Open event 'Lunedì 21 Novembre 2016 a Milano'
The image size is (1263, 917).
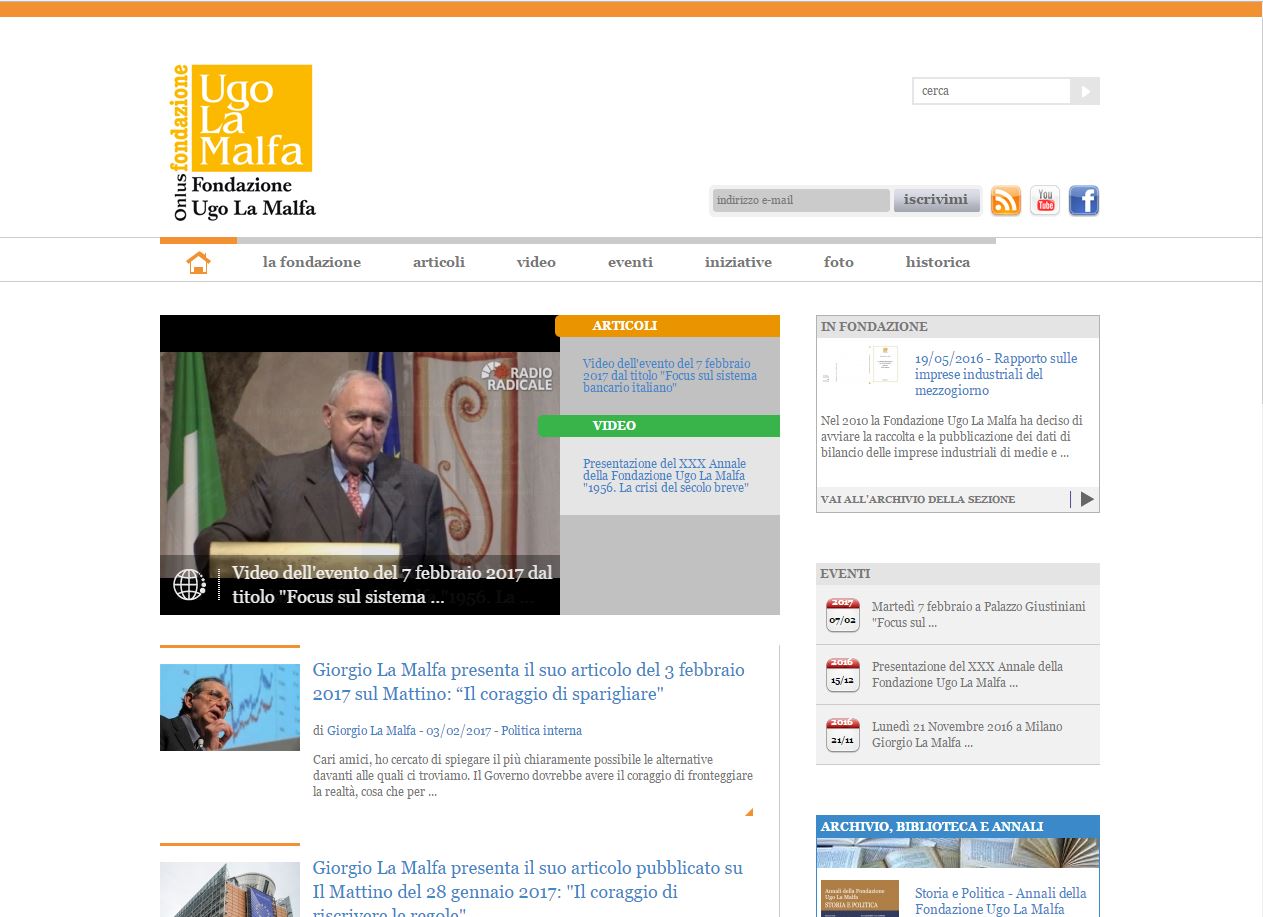(967, 734)
